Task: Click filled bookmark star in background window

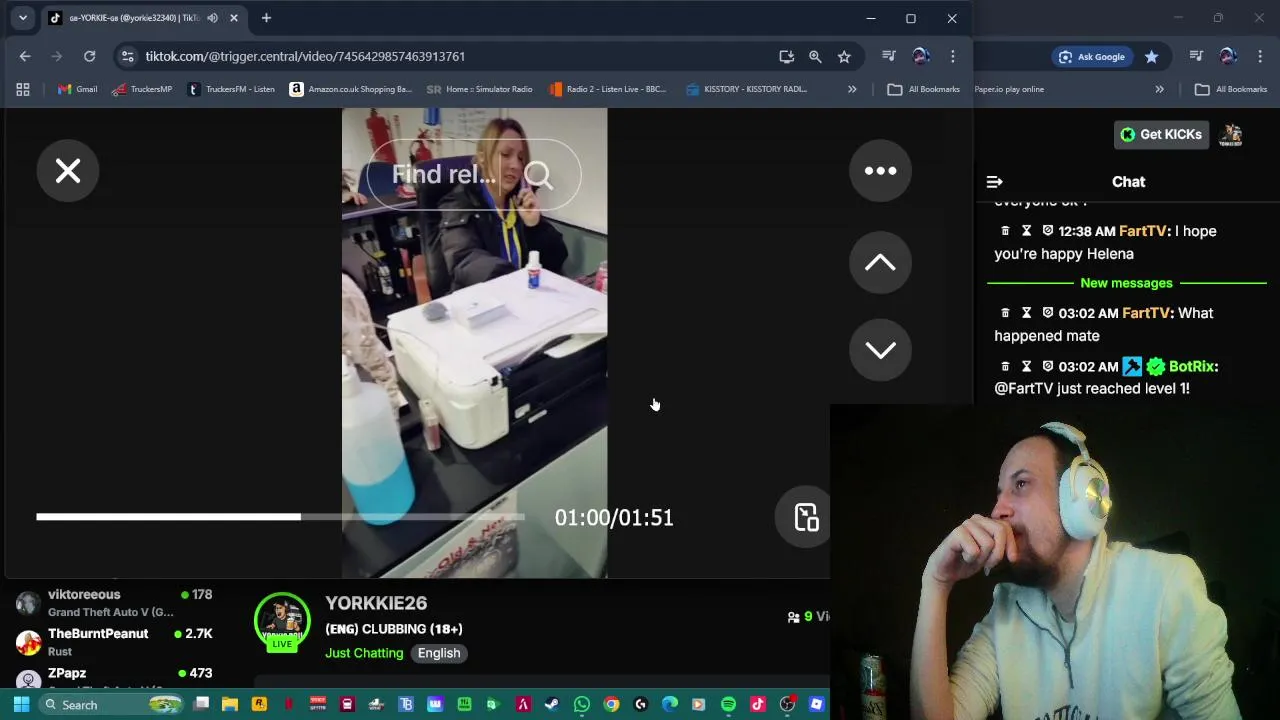Action: (x=1152, y=57)
